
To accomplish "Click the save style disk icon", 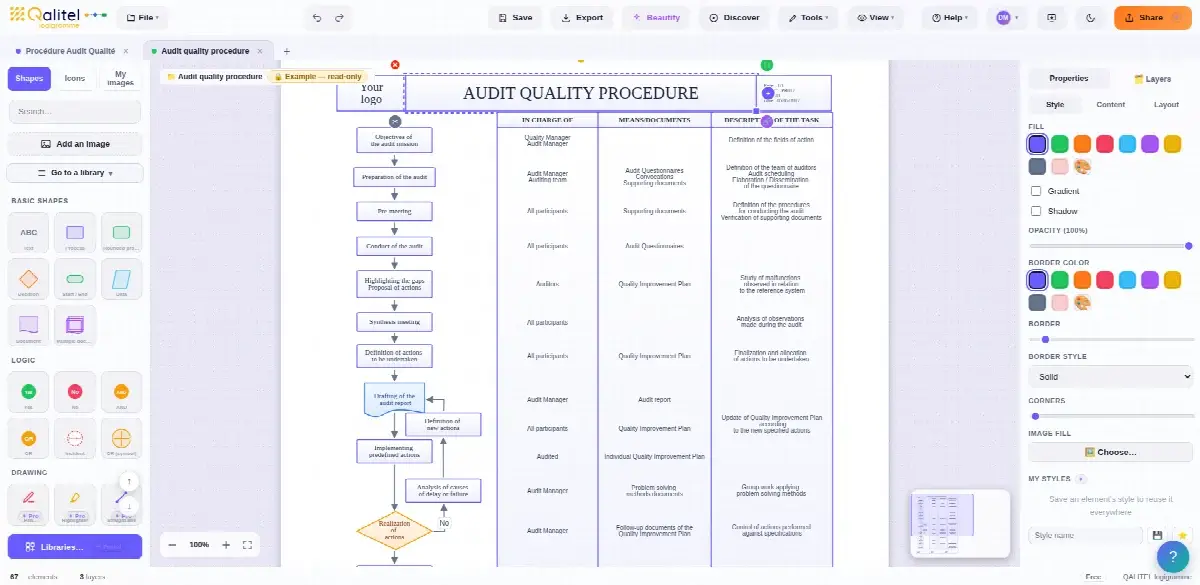I will (1158, 536).
